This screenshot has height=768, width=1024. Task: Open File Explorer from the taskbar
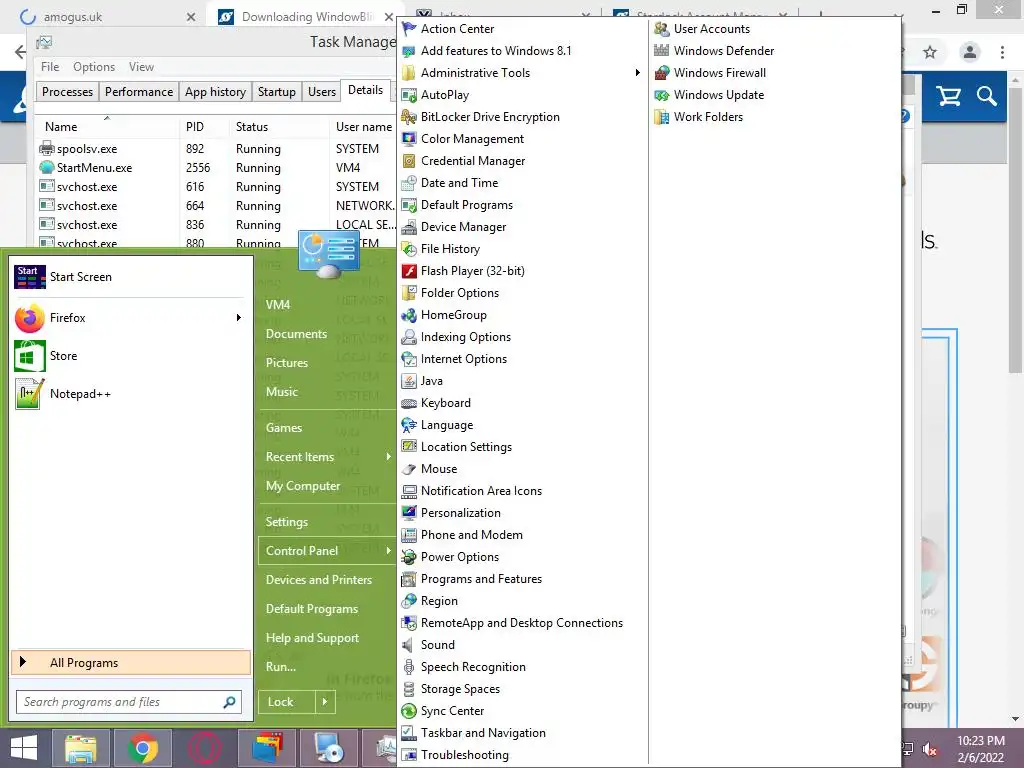(x=81, y=748)
